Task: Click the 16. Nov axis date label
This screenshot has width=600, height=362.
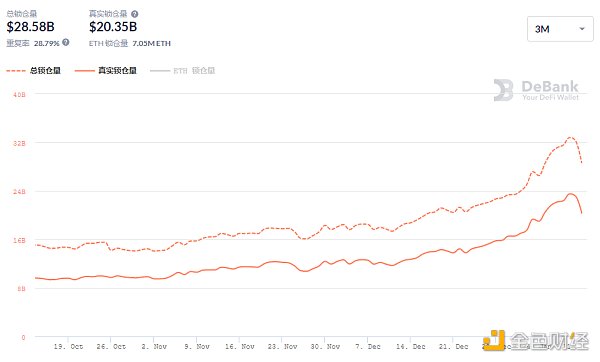Action: 240,347
